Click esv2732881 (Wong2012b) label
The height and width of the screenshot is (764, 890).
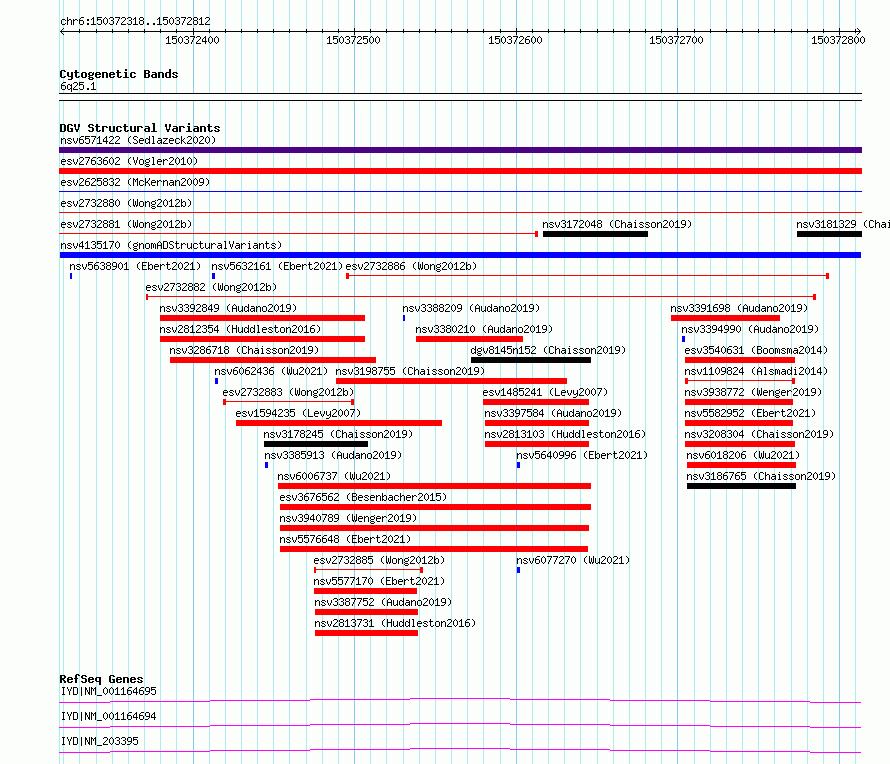coord(126,224)
